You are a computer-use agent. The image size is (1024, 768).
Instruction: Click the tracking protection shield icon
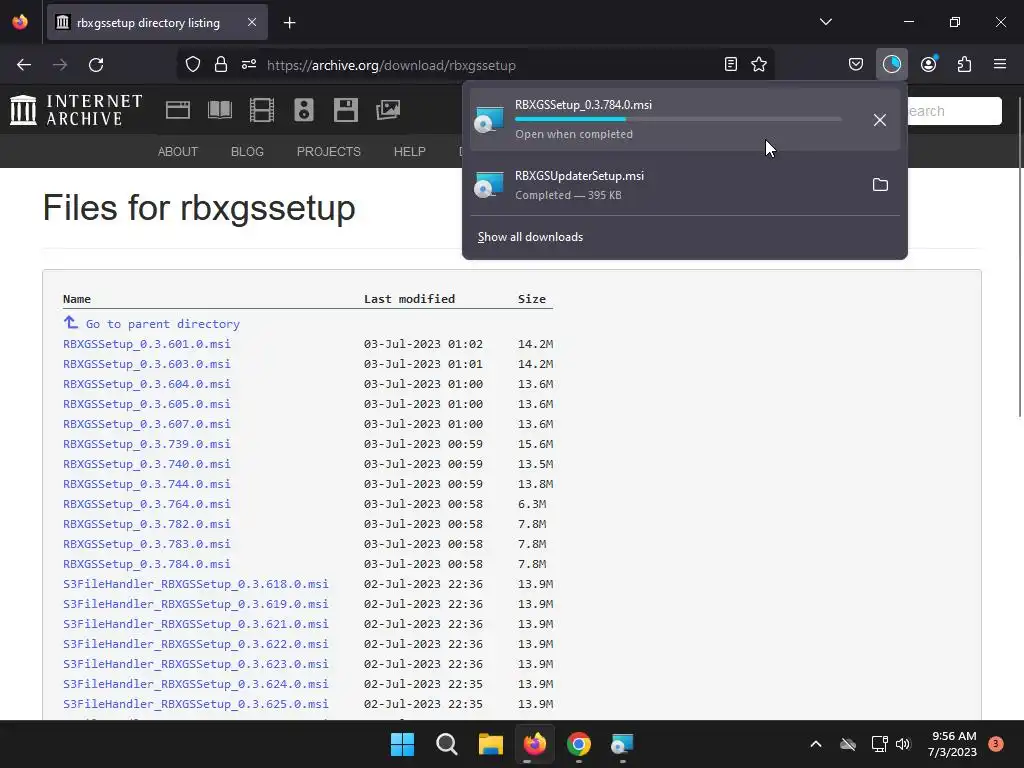[x=193, y=64]
